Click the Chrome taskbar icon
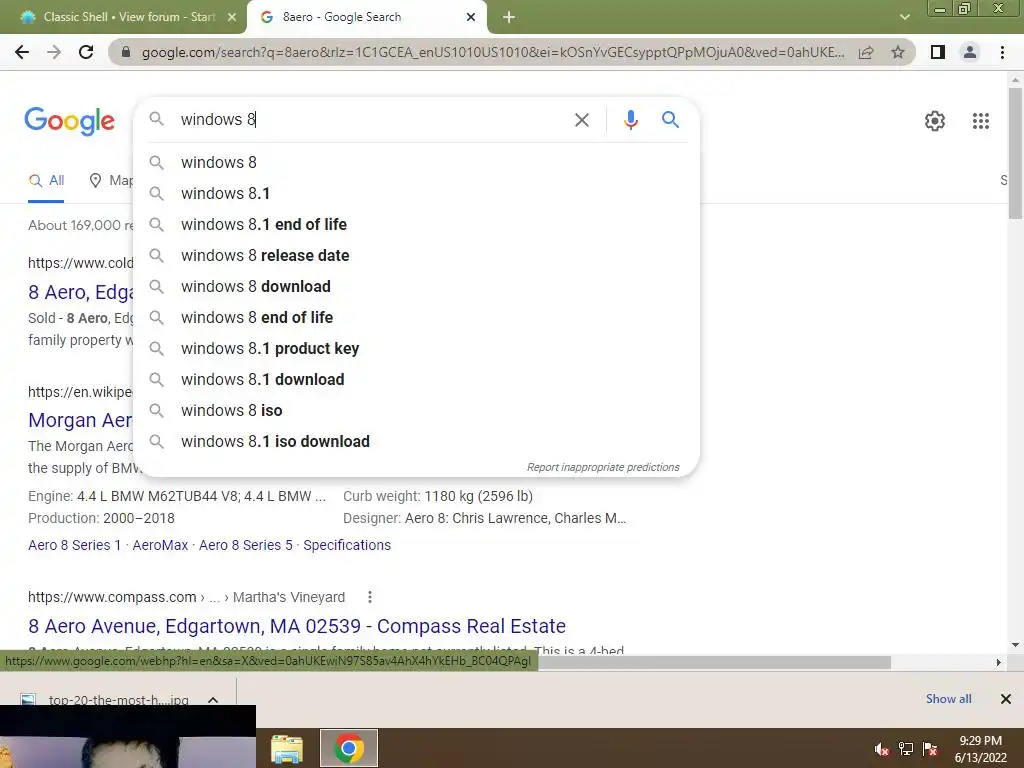 (x=349, y=748)
